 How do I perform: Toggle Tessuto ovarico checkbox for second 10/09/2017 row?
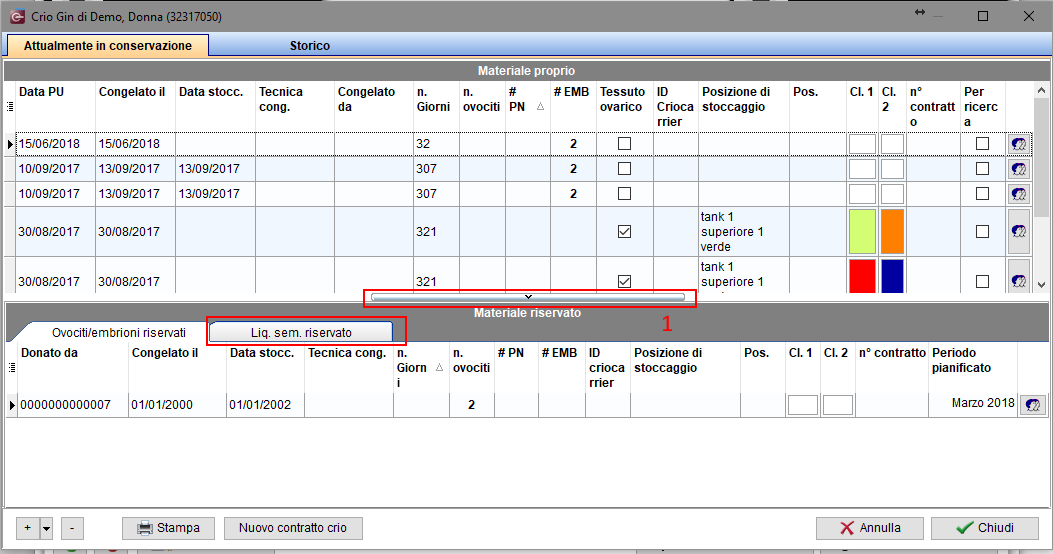pos(625,194)
